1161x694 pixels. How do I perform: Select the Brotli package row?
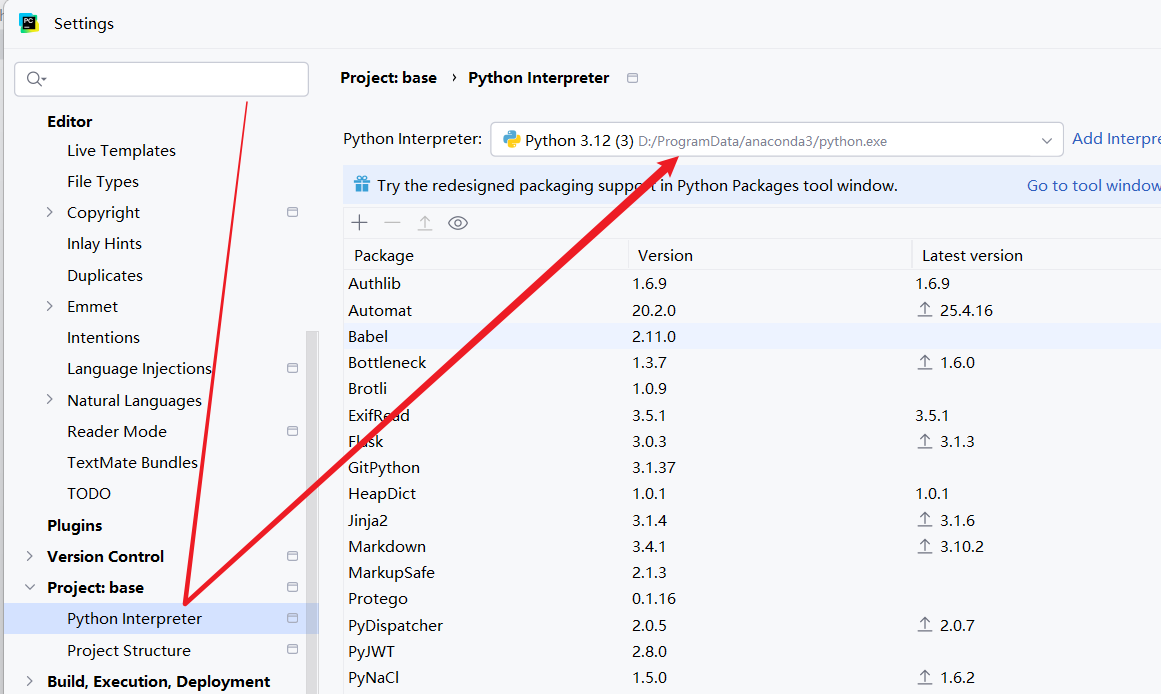click(752, 388)
